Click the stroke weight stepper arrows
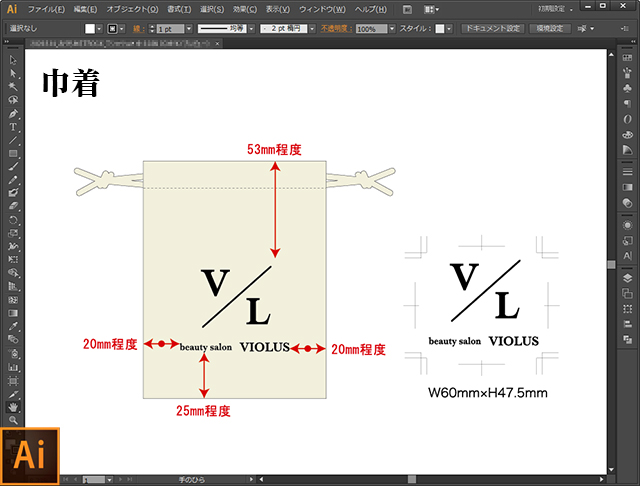This screenshot has width=640, height=486. pyautogui.click(x=152, y=29)
